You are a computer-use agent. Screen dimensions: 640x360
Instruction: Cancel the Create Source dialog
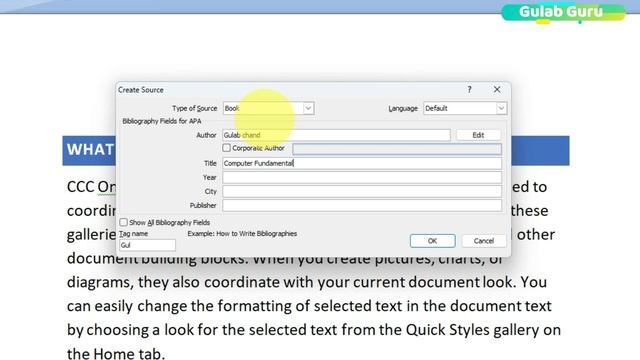[484, 241]
